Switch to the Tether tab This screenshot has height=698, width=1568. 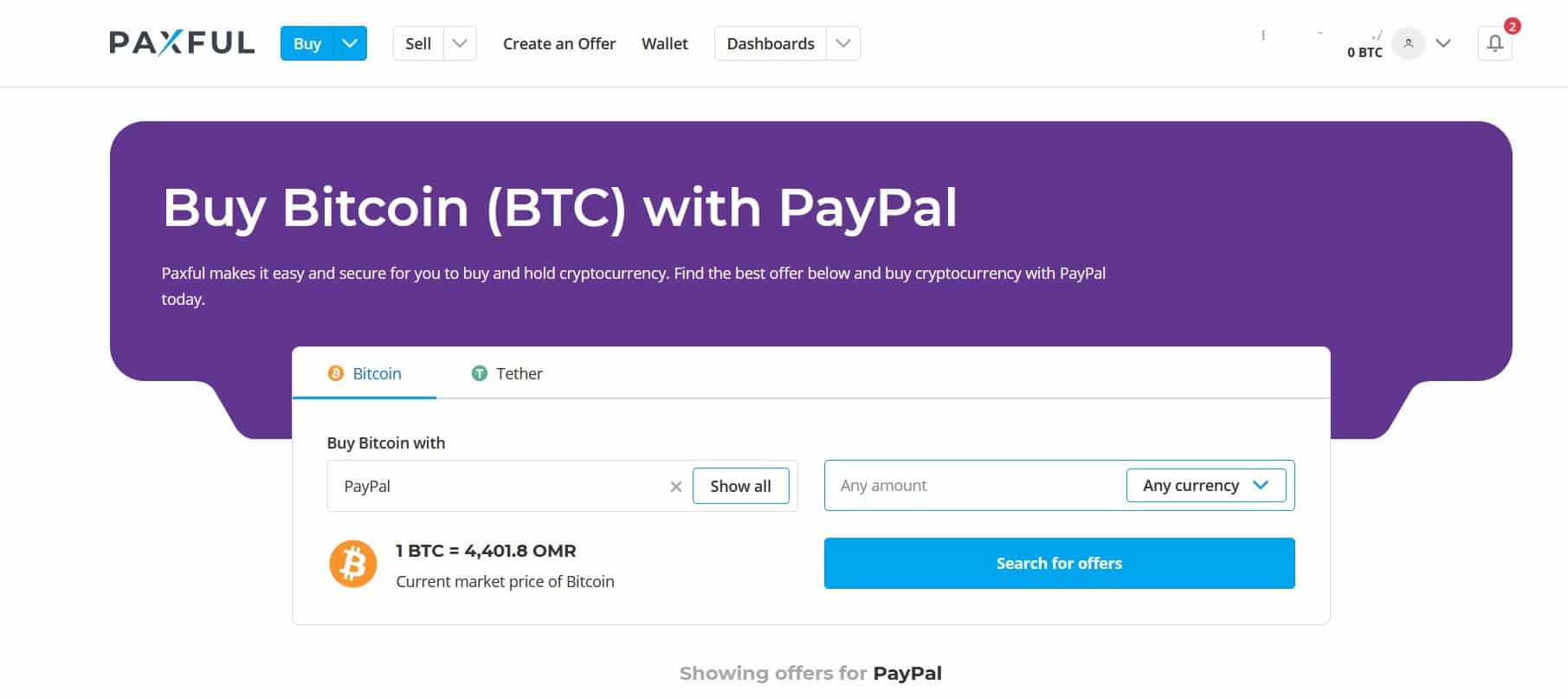518,373
